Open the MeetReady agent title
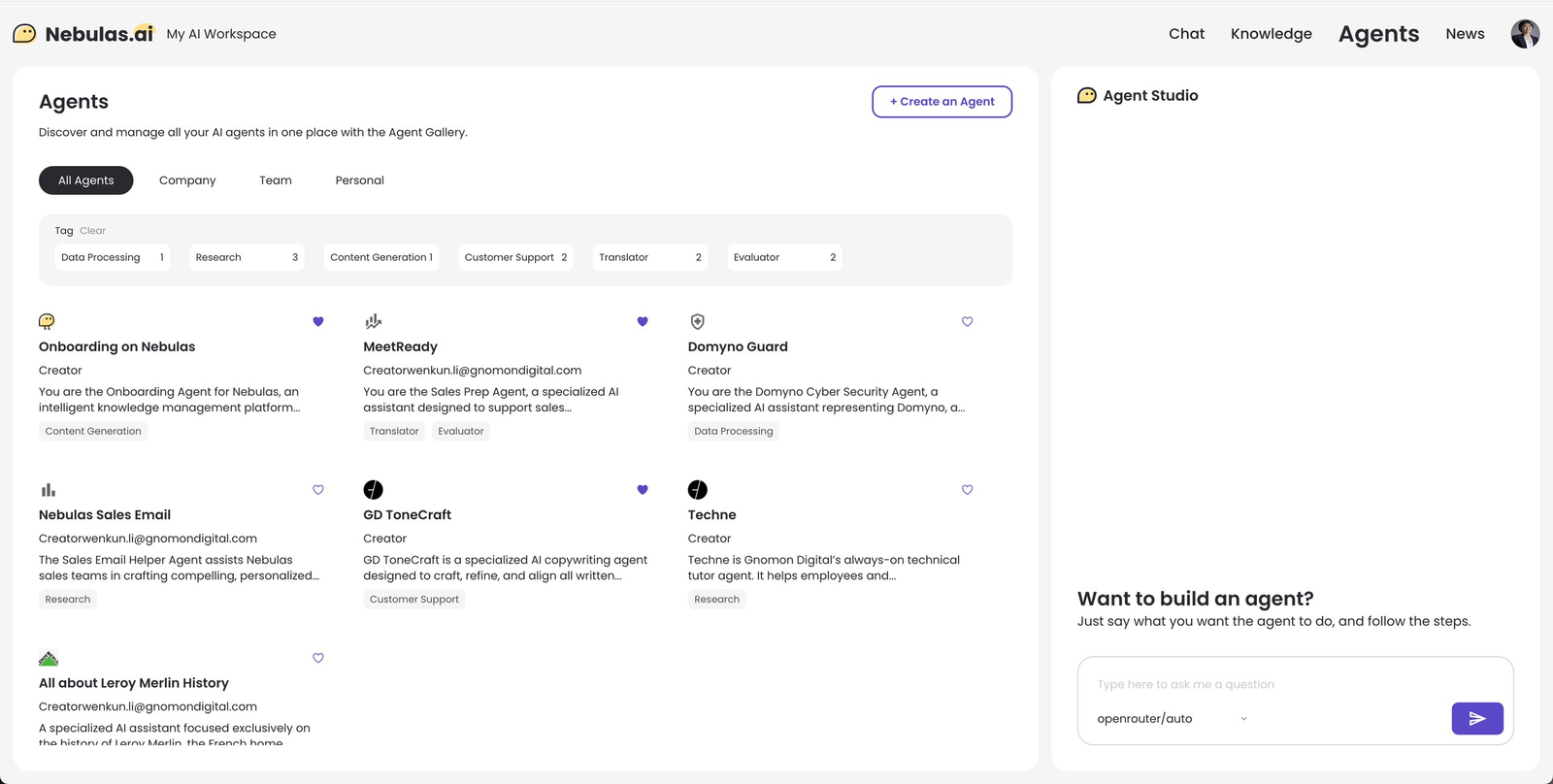Image resolution: width=1553 pixels, height=784 pixels. click(400, 346)
